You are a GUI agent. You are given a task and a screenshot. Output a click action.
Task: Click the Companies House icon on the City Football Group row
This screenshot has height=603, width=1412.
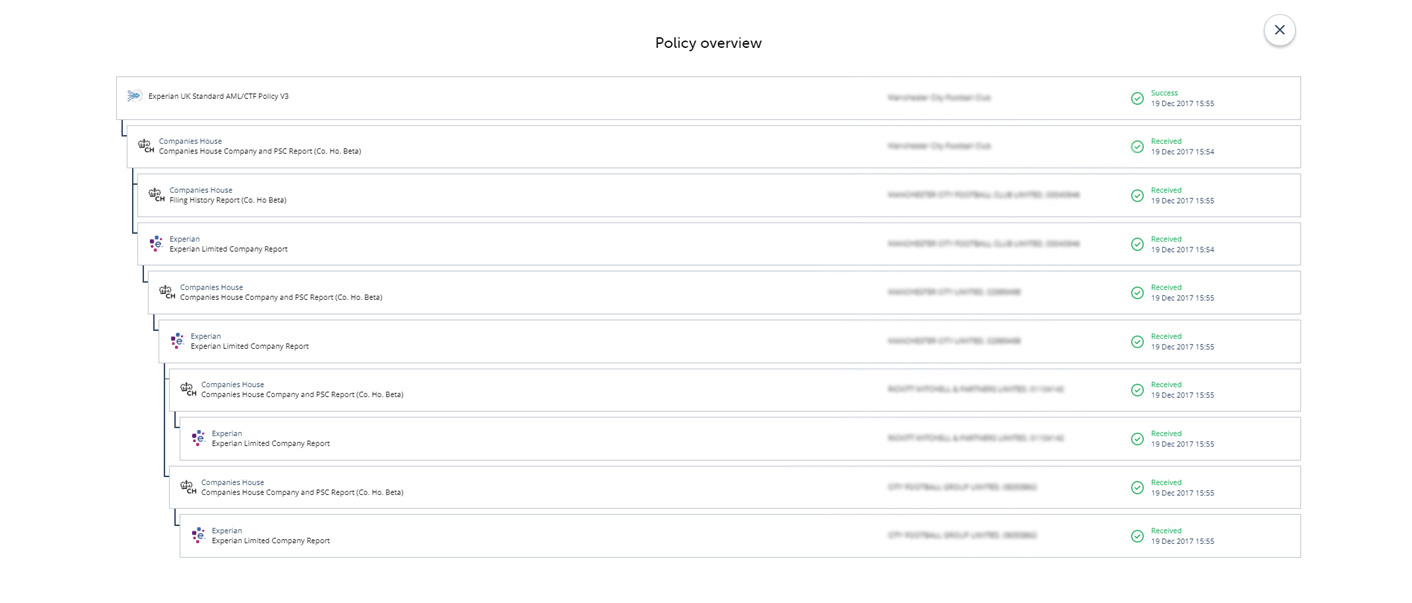[188, 487]
